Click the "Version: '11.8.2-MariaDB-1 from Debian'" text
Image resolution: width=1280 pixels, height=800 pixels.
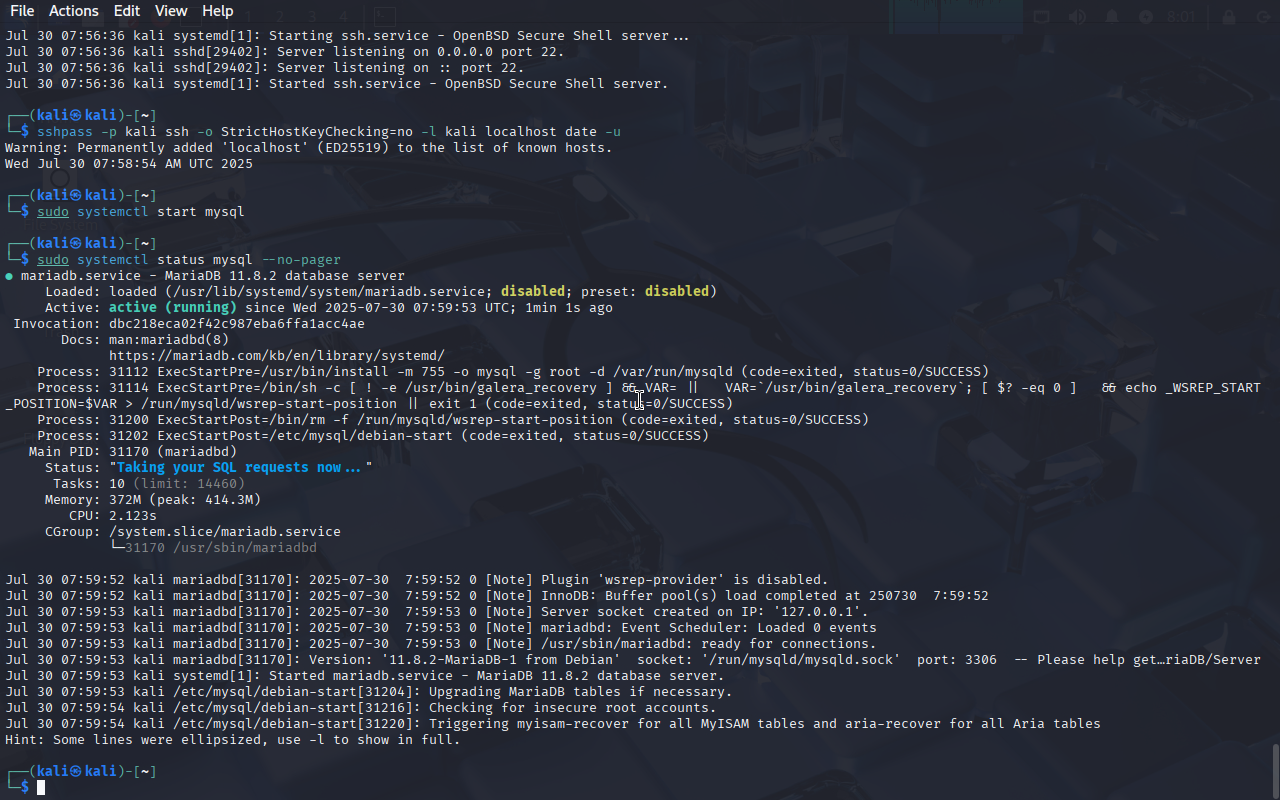click(465, 660)
